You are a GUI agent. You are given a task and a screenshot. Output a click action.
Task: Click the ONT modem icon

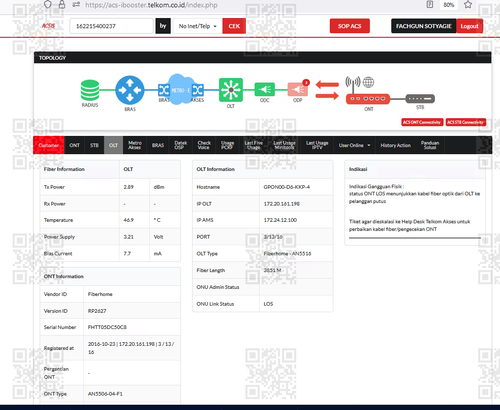(x=368, y=99)
